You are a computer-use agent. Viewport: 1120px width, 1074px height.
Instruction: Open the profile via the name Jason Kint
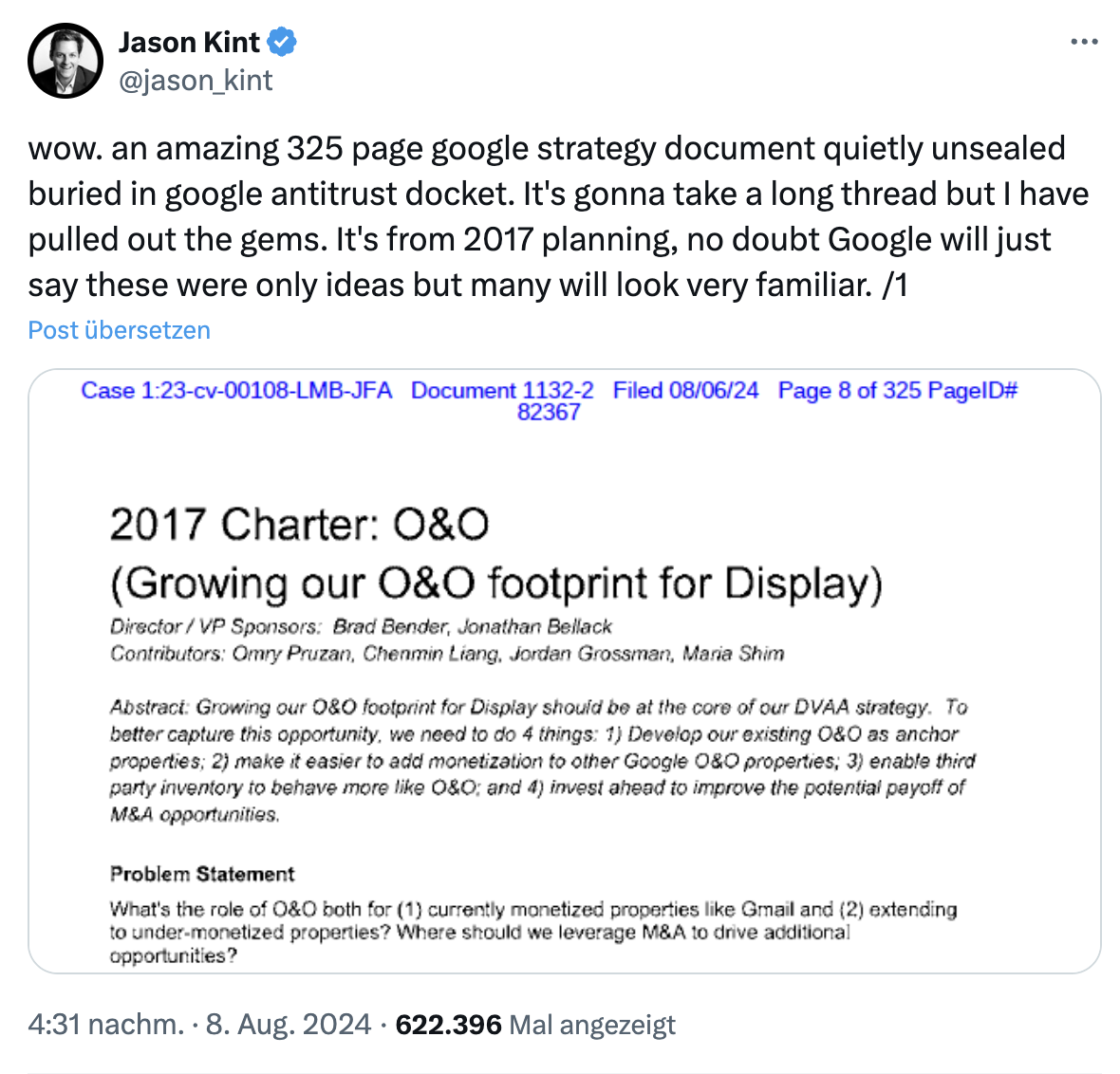(x=187, y=42)
